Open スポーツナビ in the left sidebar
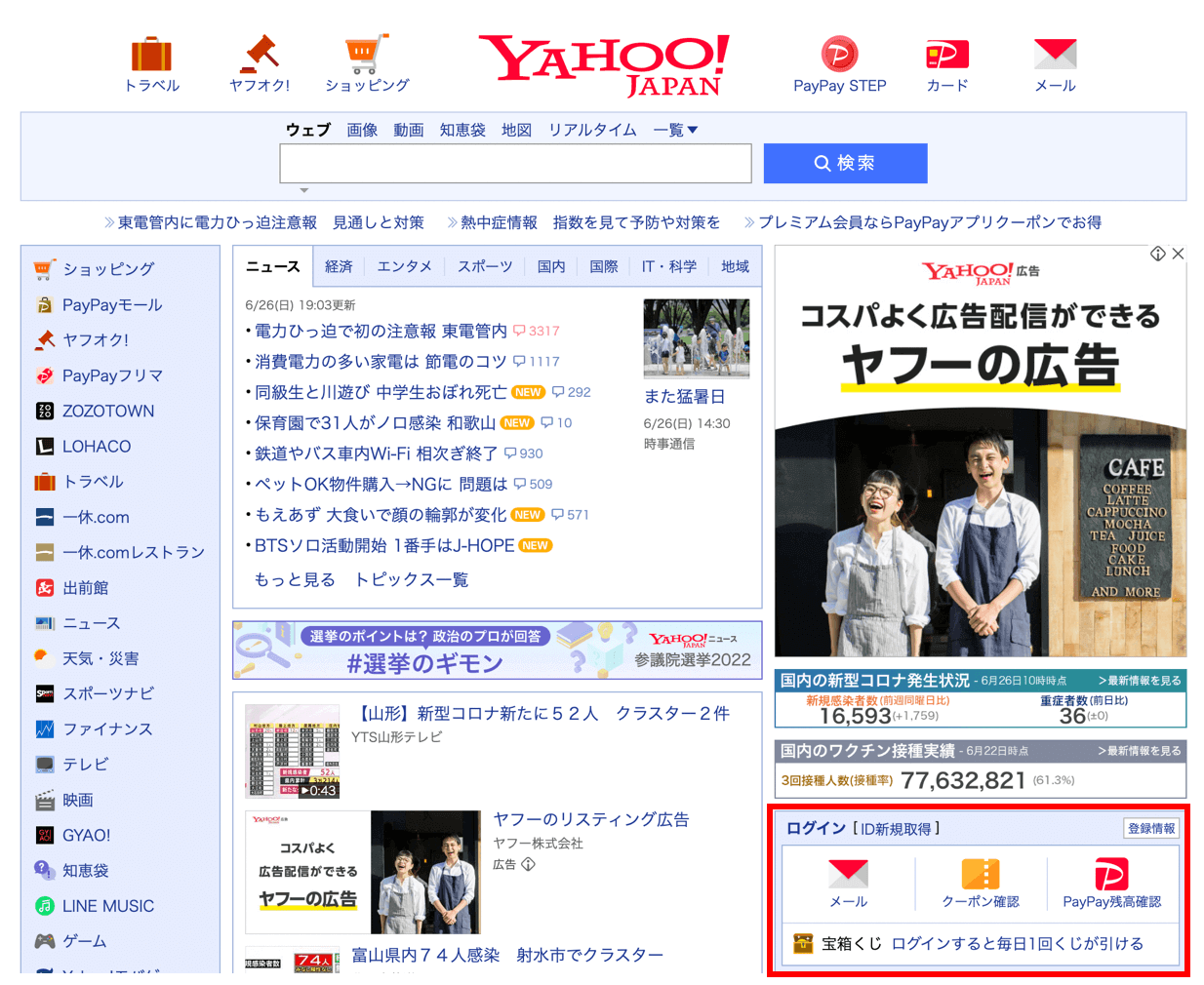 point(108,694)
